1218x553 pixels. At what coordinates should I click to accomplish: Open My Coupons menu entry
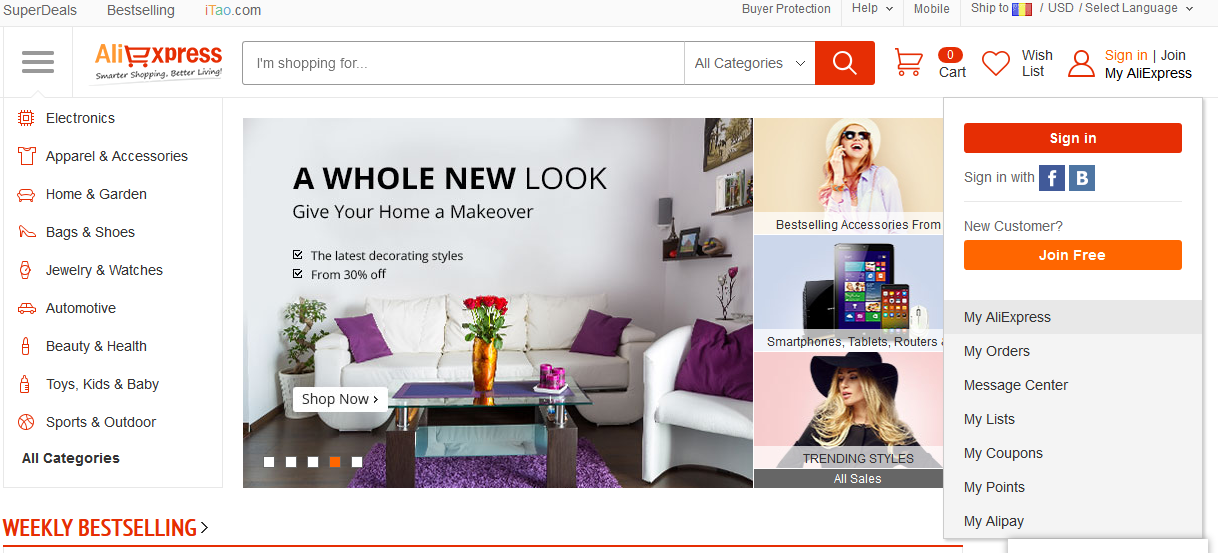tap(1073, 453)
